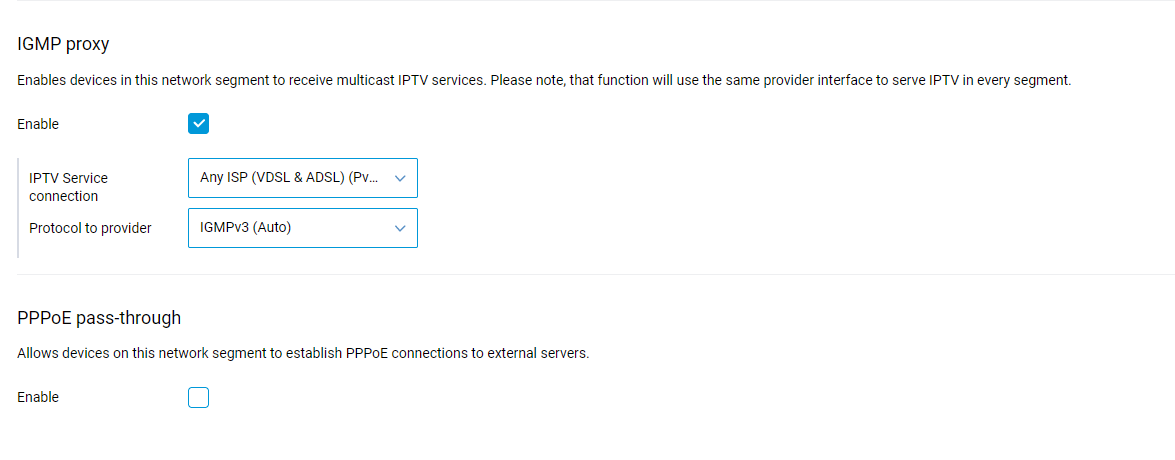The width and height of the screenshot is (1175, 460).
Task: Click the 'Protocol to provider' field label
Action: tap(90, 229)
